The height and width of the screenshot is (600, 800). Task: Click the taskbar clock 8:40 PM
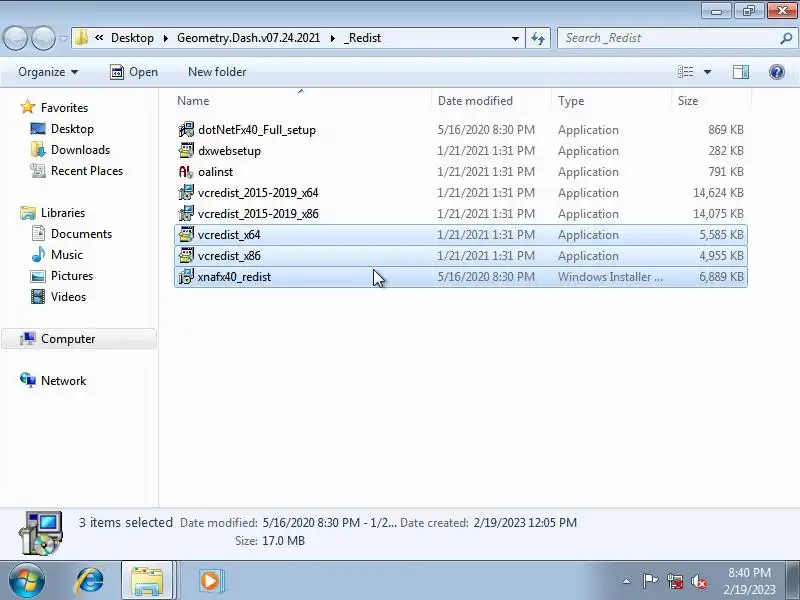(749, 572)
